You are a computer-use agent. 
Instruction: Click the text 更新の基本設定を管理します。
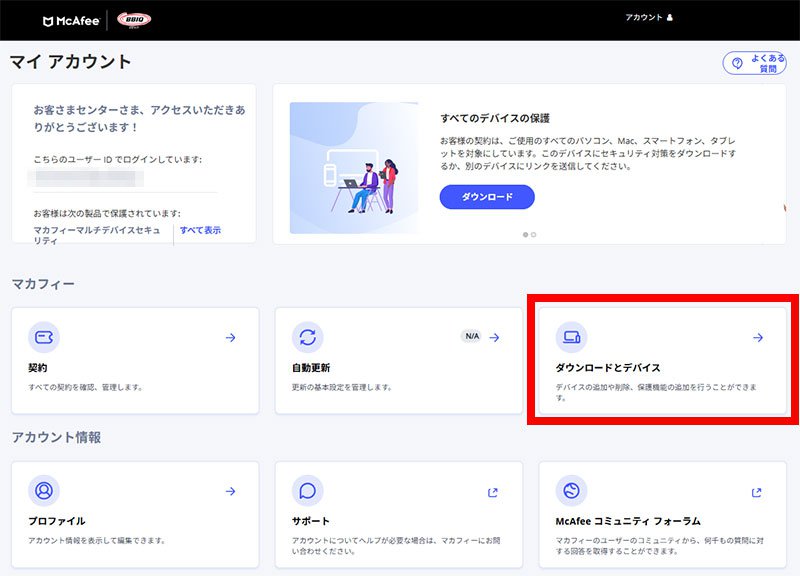(342, 387)
